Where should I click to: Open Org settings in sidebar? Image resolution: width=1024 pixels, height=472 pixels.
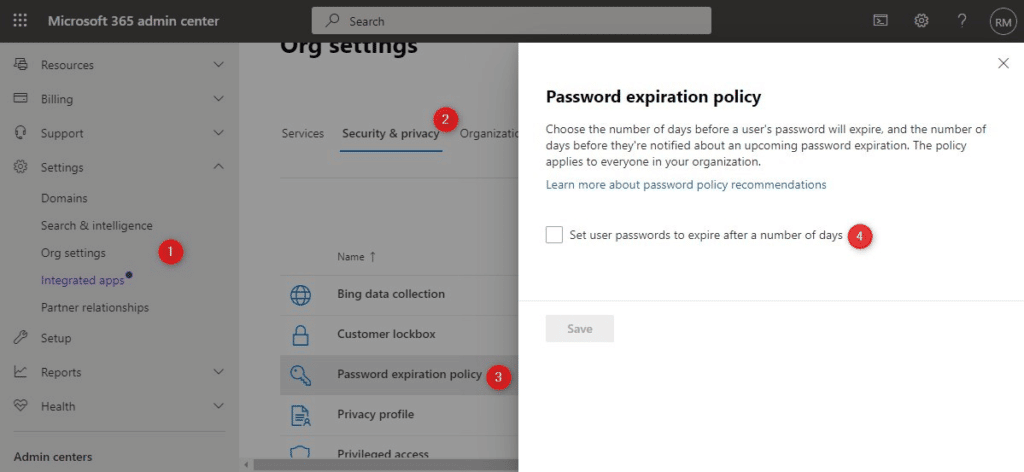(x=73, y=253)
